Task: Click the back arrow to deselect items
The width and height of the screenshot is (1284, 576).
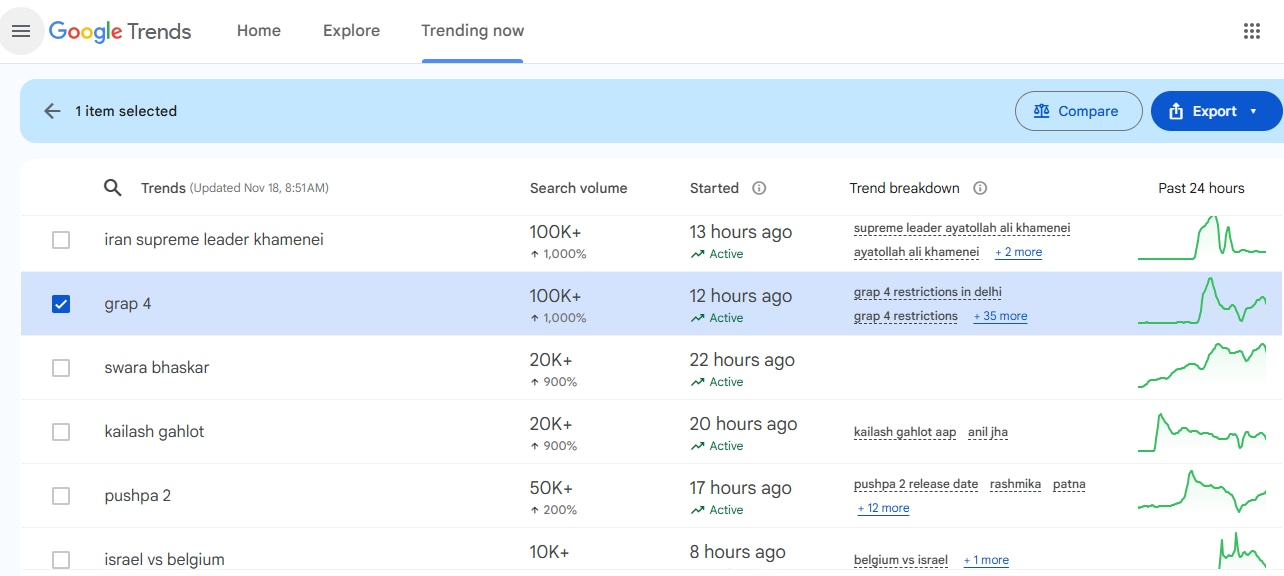Action: coord(52,111)
